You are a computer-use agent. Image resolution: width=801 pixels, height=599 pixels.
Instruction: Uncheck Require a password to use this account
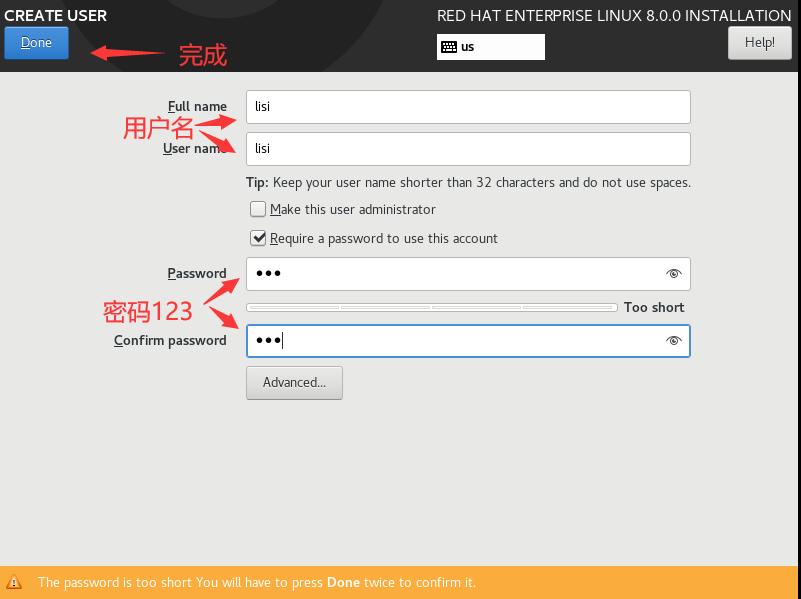pos(258,238)
